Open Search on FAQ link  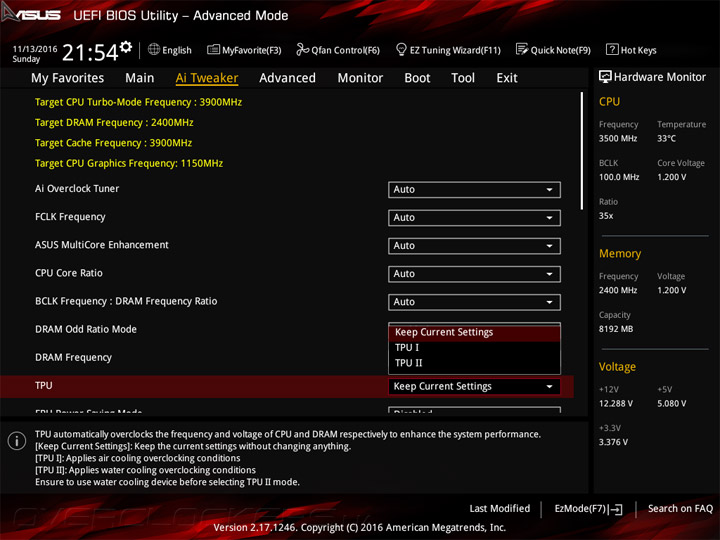click(680, 508)
